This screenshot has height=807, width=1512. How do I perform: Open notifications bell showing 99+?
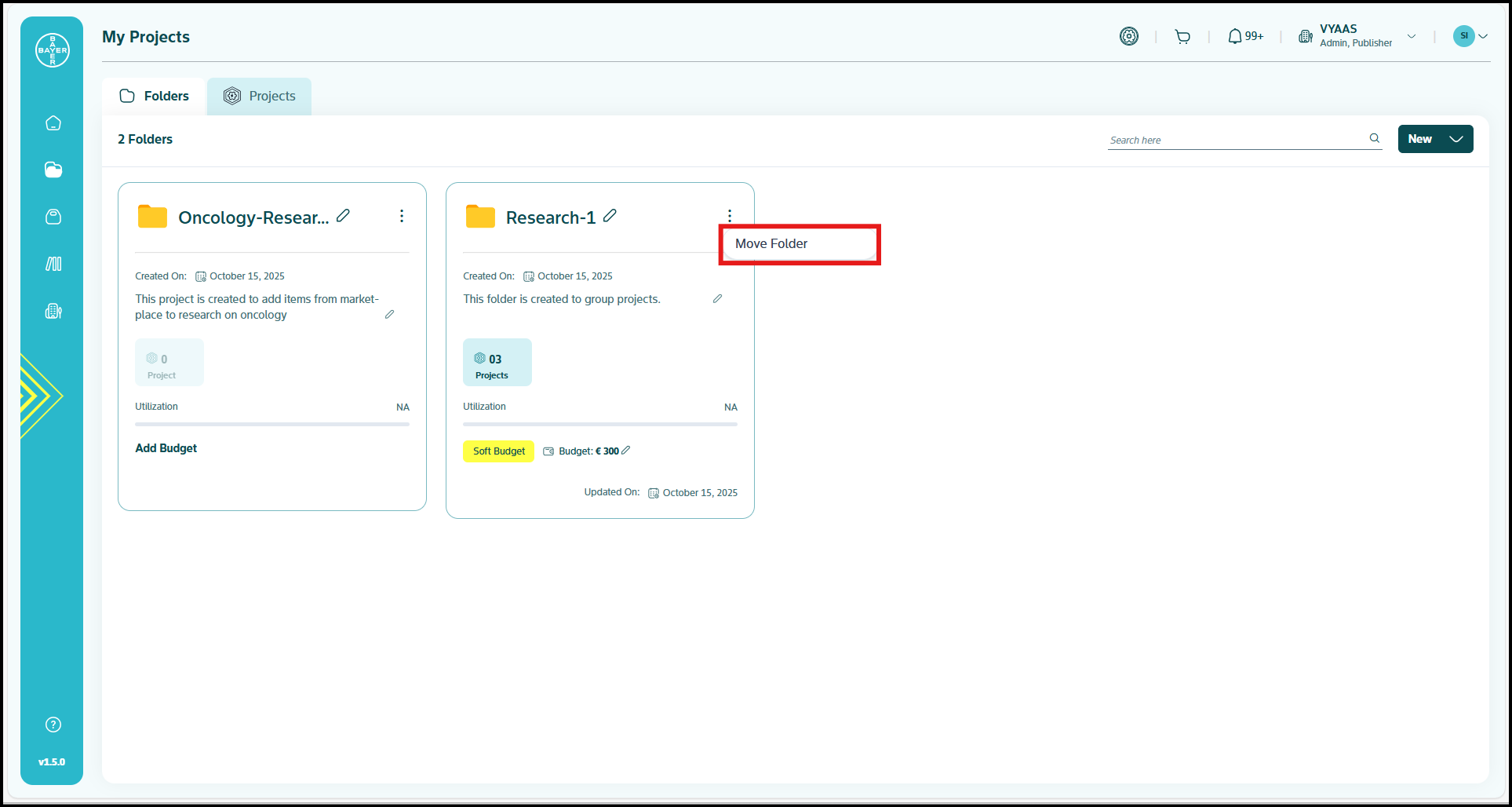pos(1244,37)
